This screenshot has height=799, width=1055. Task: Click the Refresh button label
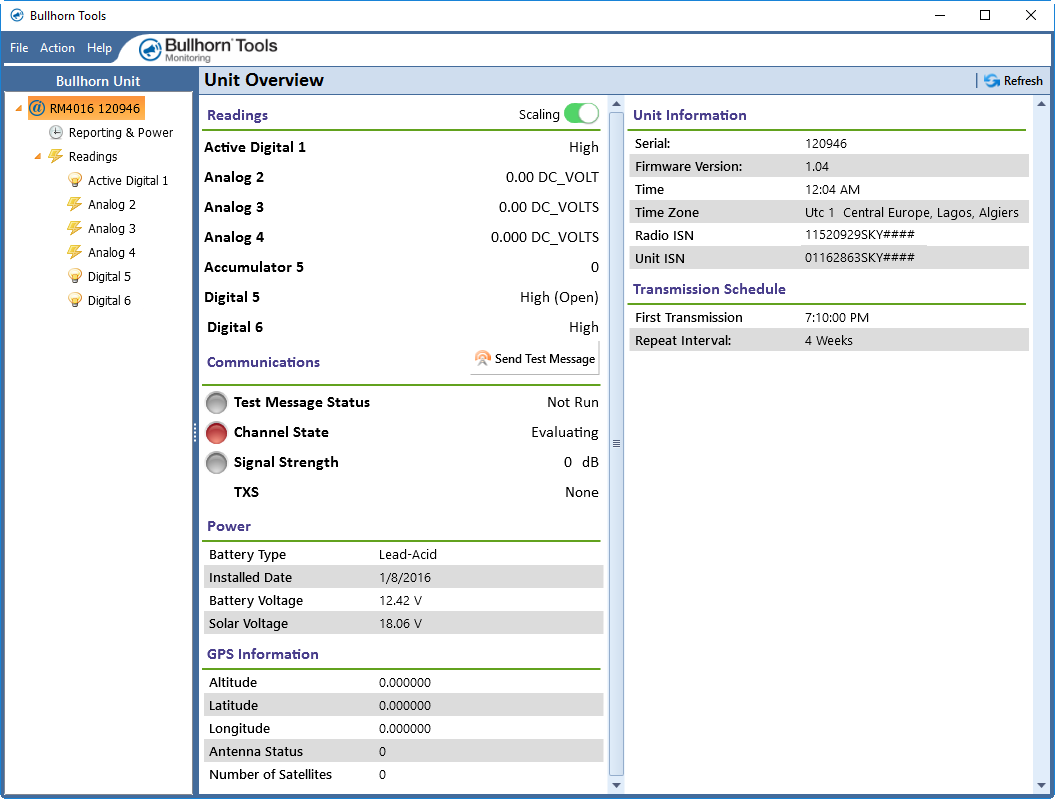click(1023, 81)
